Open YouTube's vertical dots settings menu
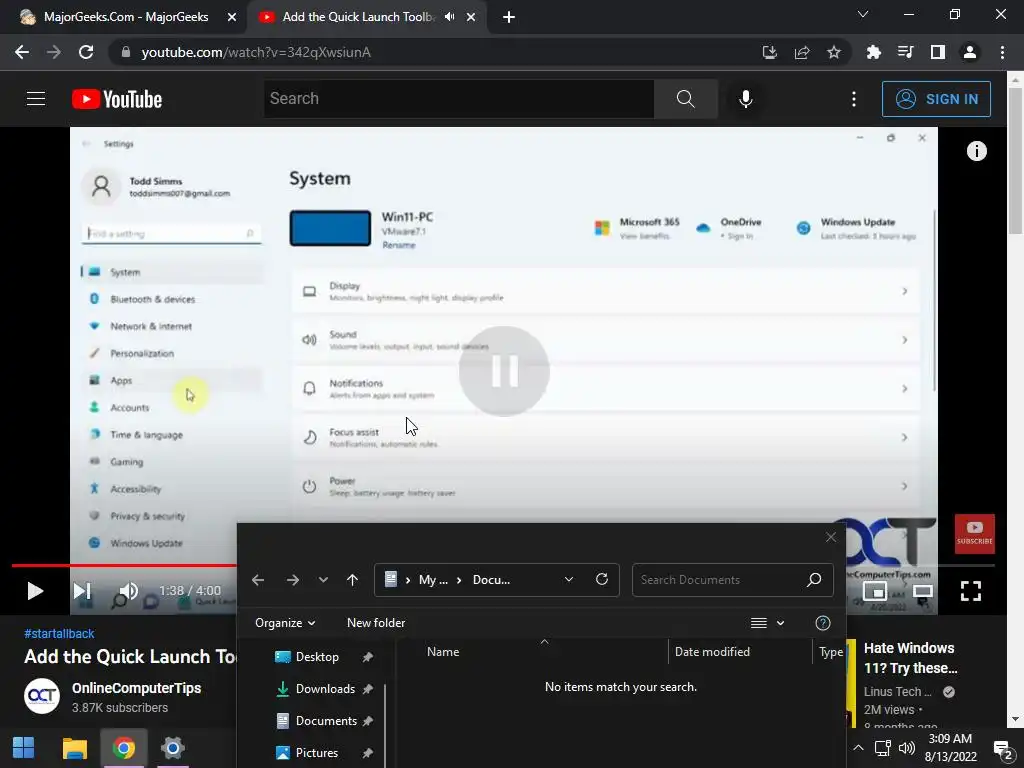Viewport: 1024px width, 768px height. point(854,99)
